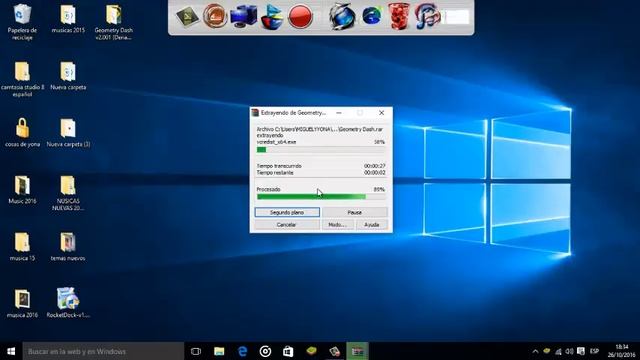Screen dimensions: 640x360
Task: Click the colorful media player dock icon
Action: [272, 16]
